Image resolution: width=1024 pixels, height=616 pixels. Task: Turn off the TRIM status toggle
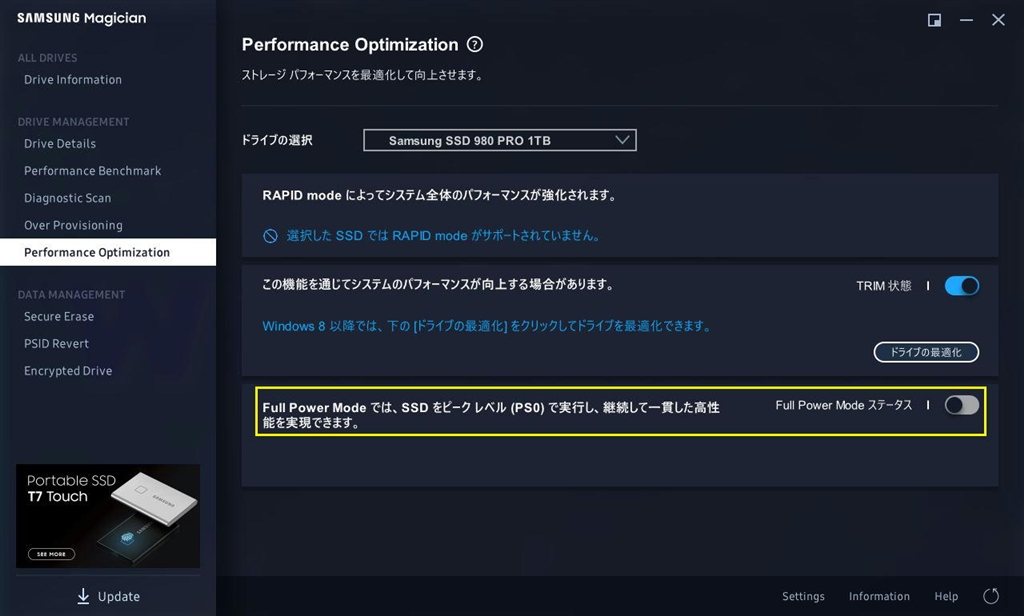(x=962, y=285)
